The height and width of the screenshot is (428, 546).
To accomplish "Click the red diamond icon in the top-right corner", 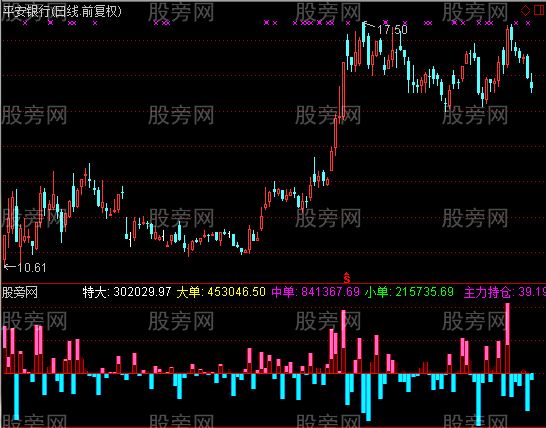I will (525, 10).
